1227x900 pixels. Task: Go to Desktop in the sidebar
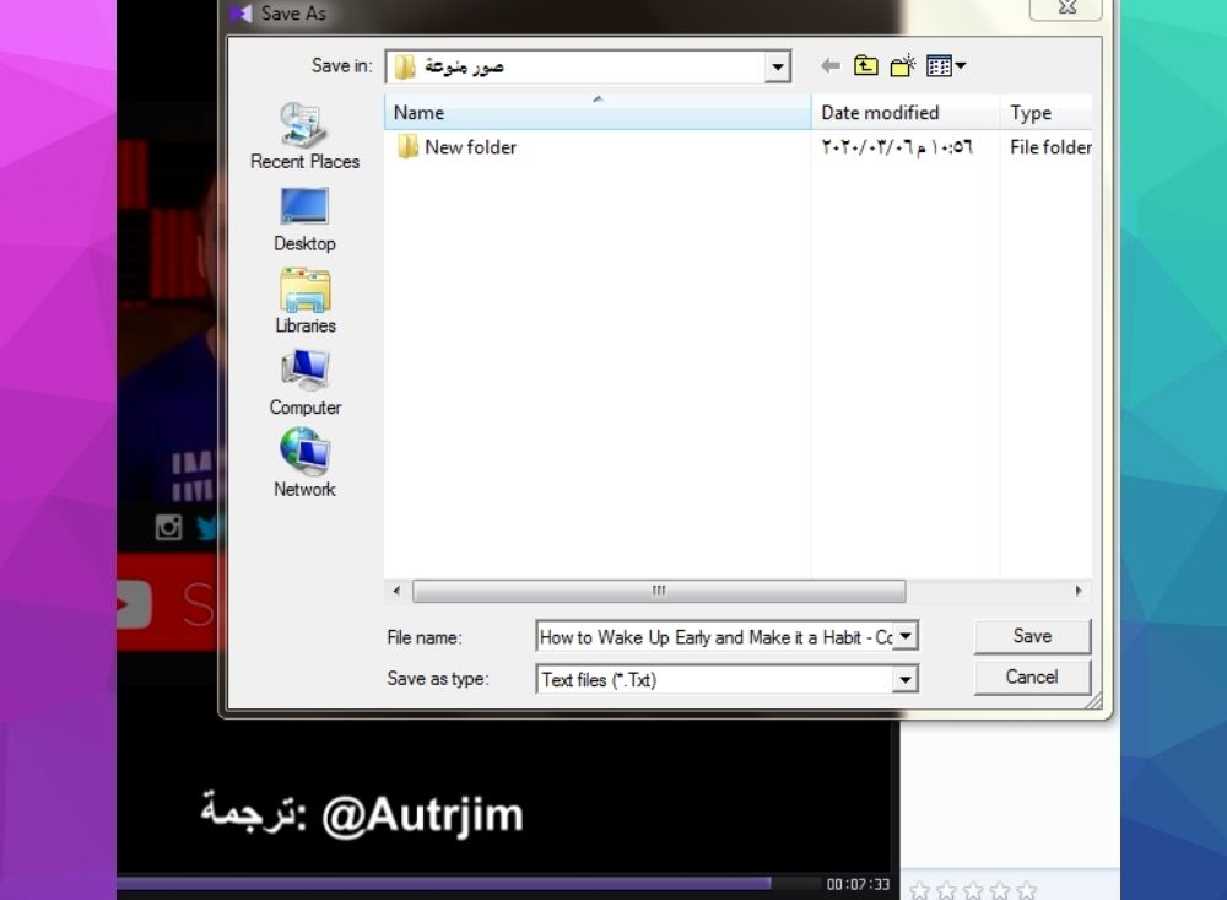pyautogui.click(x=305, y=220)
